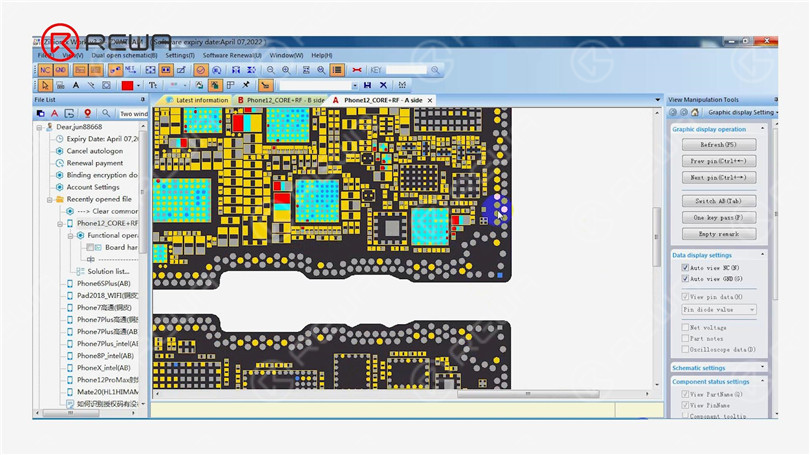The height and width of the screenshot is (455, 810).
Task: Enable Part notes checkbox
Action: (x=685, y=338)
